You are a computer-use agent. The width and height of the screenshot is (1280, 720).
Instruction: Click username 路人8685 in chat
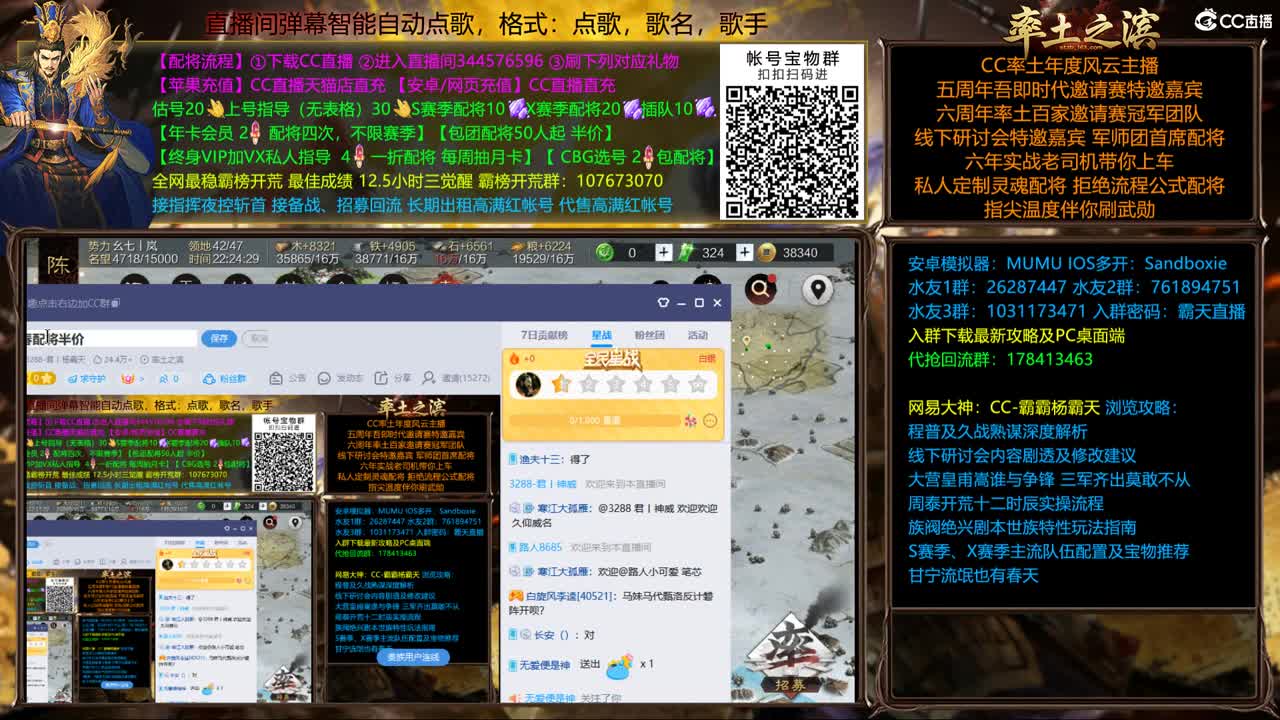pos(540,547)
